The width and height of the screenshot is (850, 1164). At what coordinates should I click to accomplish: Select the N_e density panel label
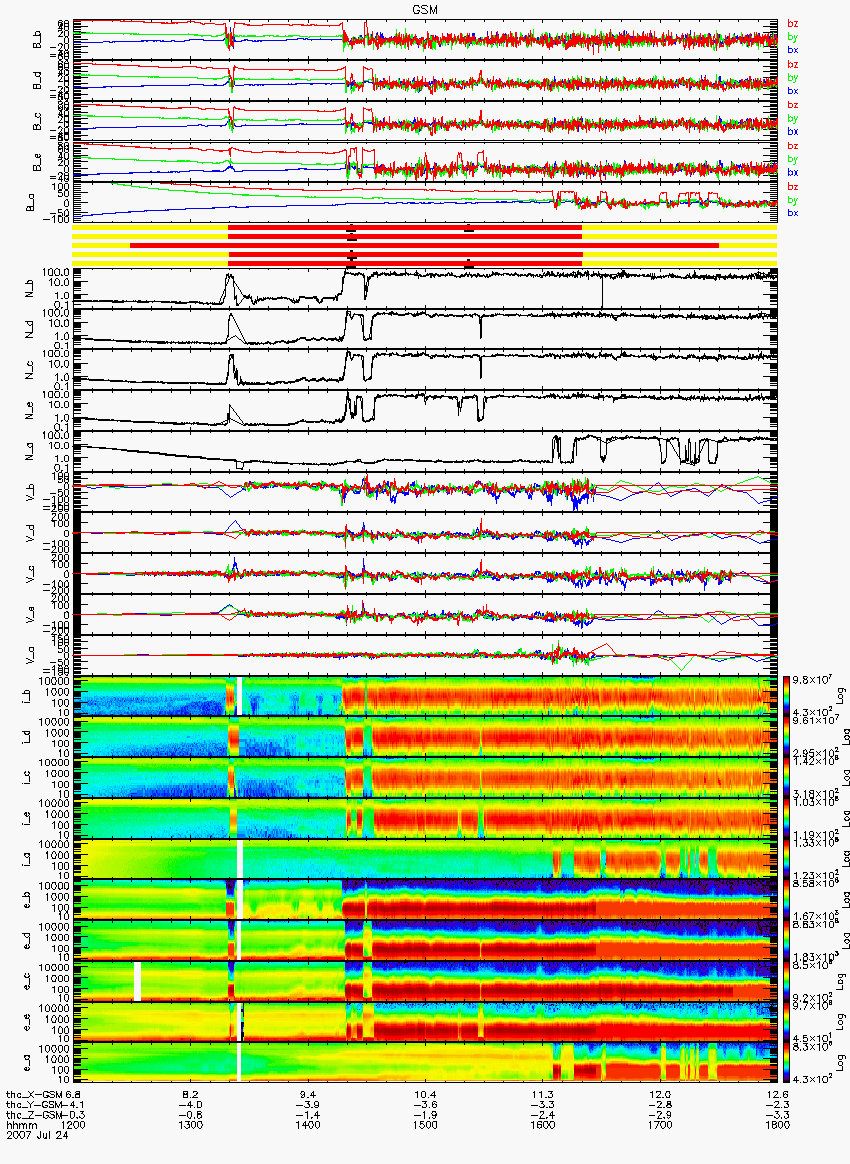(x=31, y=411)
